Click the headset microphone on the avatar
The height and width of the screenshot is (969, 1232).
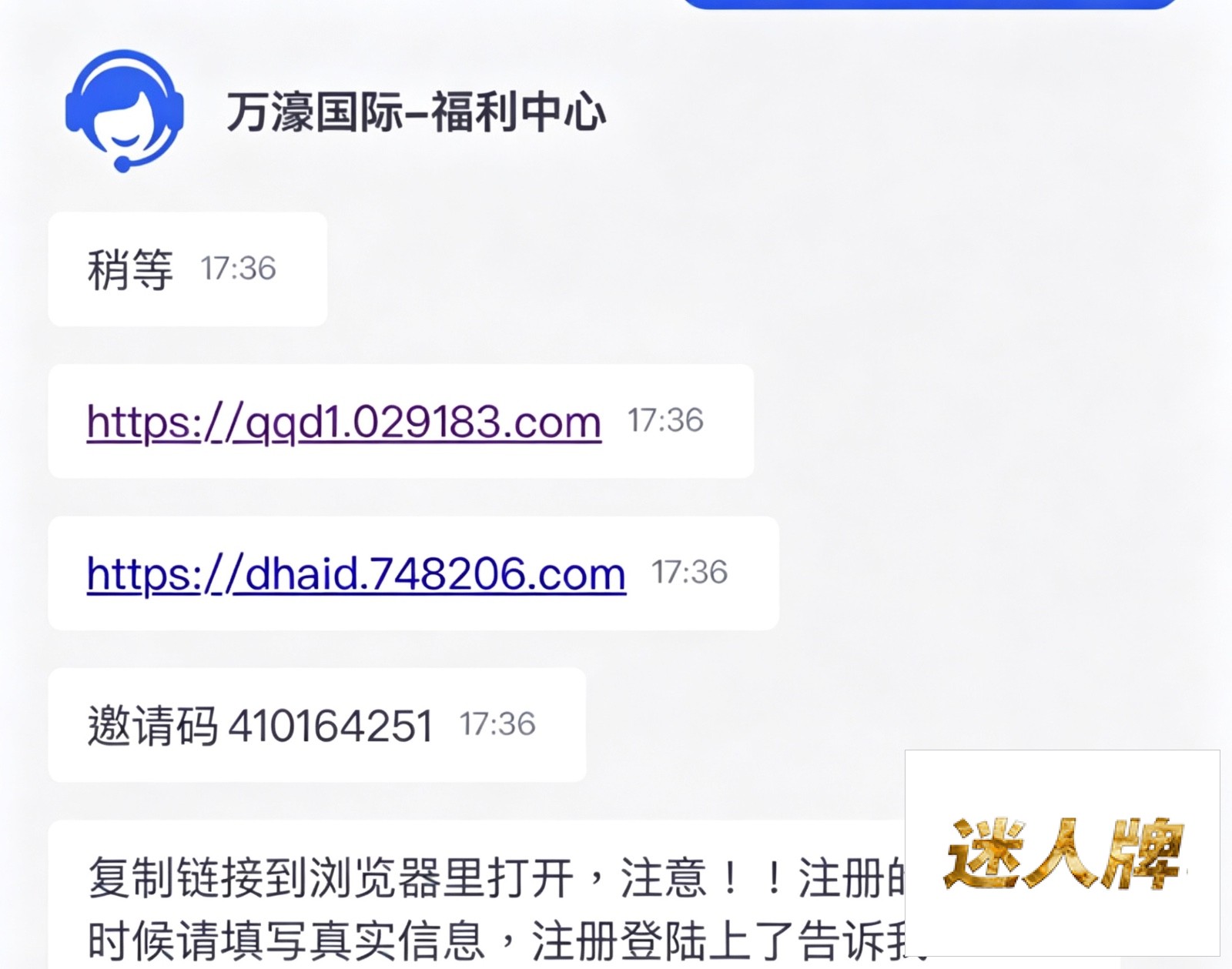point(122,163)
